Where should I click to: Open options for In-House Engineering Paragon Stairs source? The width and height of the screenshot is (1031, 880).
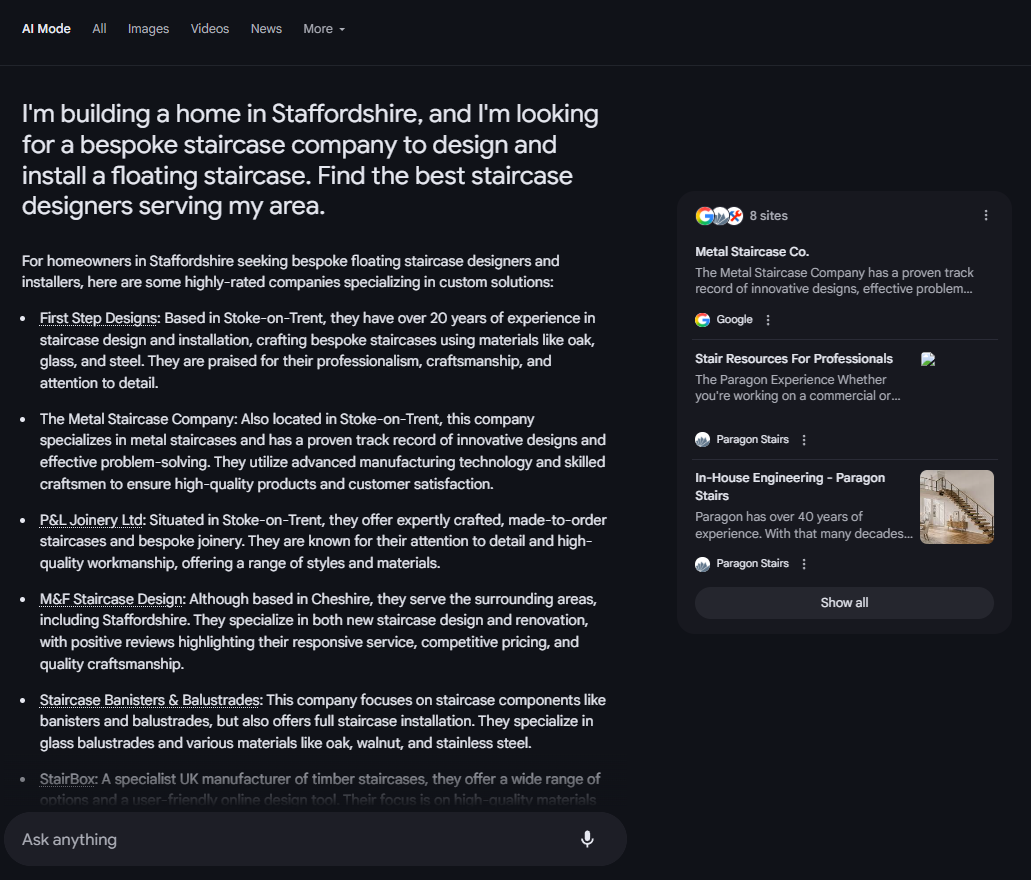(803, 564)
